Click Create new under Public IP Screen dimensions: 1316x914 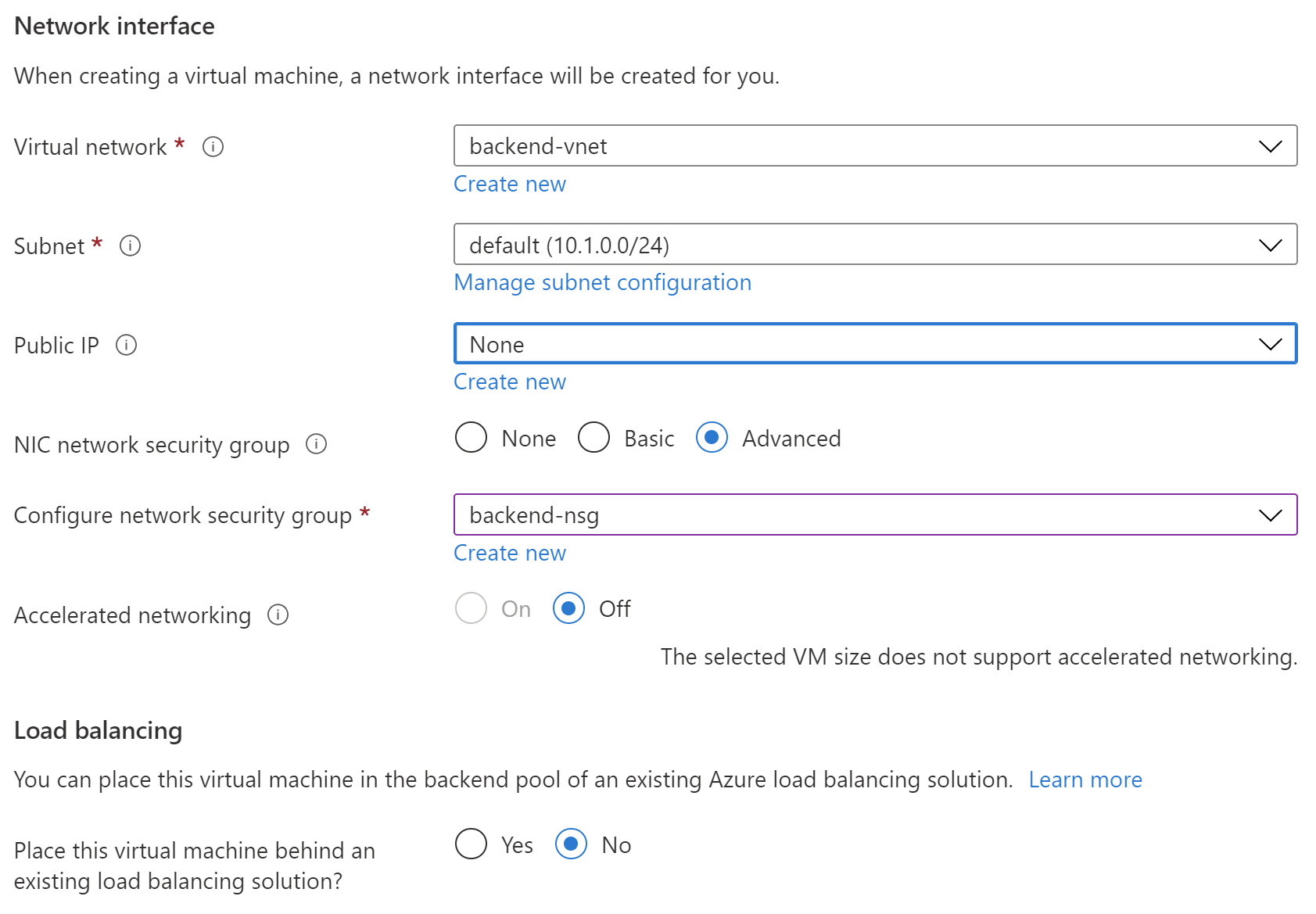pos(509,382)
